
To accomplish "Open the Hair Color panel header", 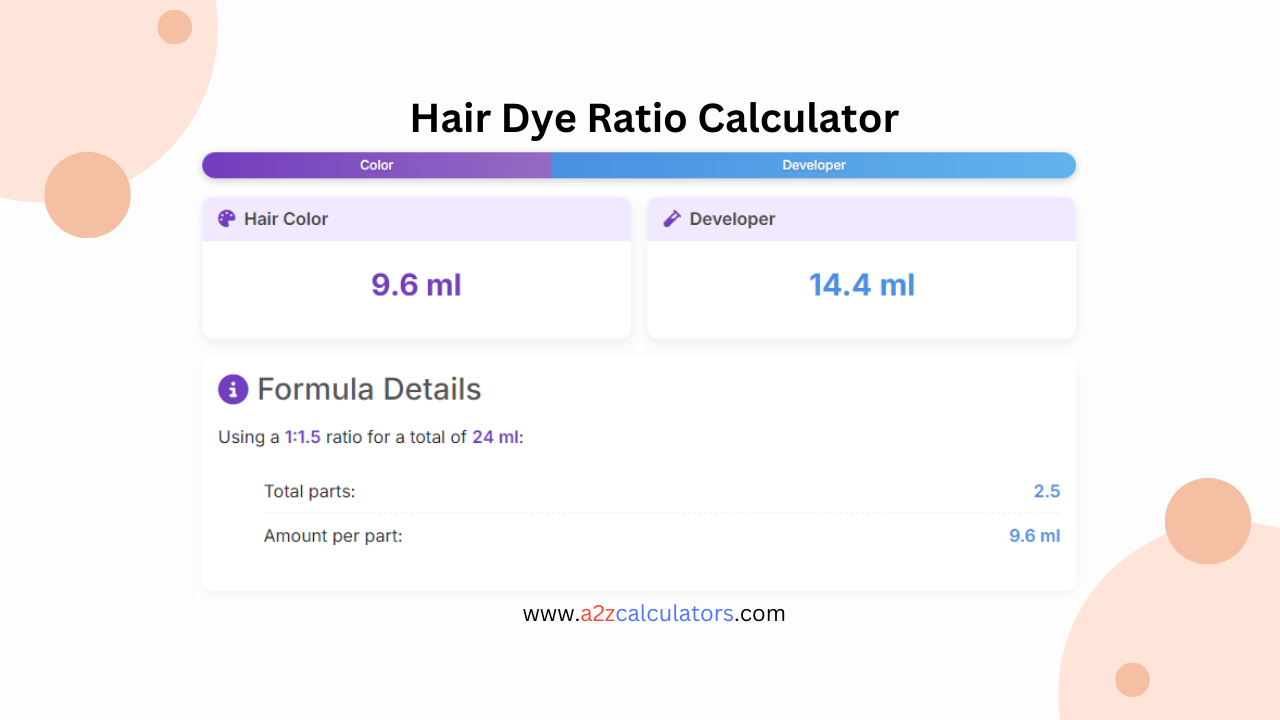I will pos(416,218).
